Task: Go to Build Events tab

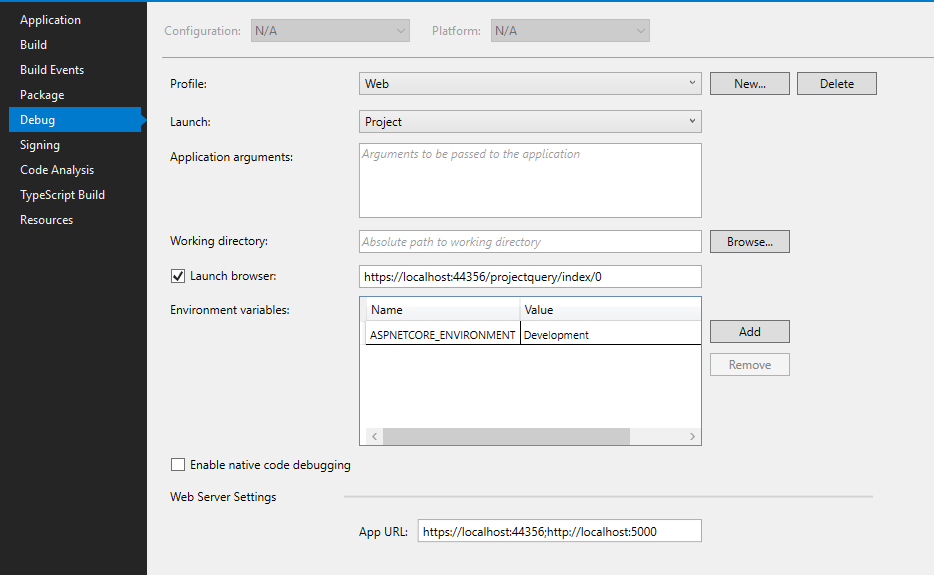Action: tap(52, 70)
